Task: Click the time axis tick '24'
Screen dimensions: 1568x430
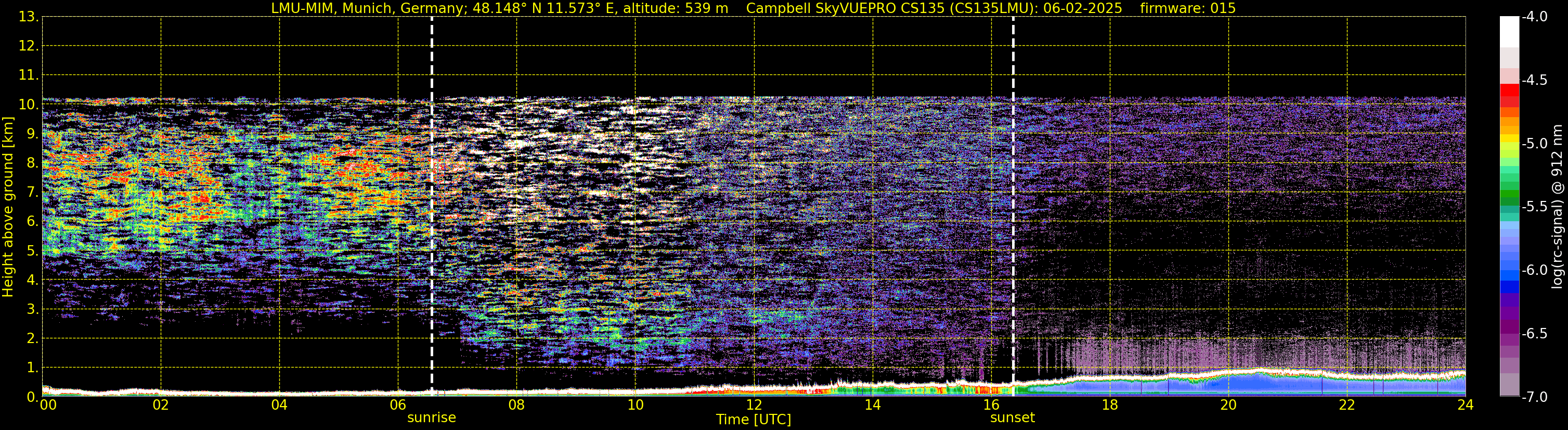Action: tap(1466, 405)
